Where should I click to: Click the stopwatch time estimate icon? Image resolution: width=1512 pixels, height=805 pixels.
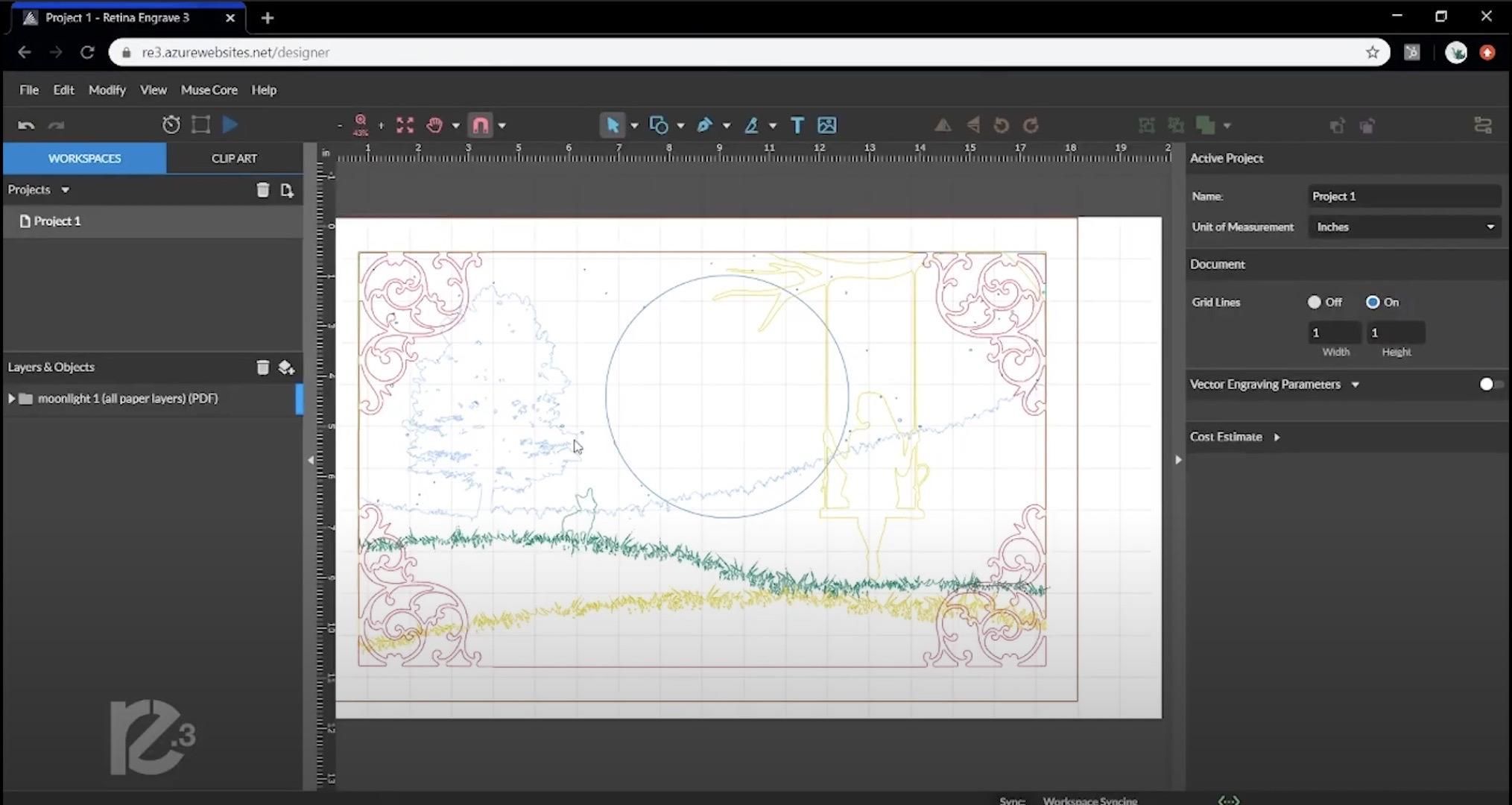pos(171,124)
